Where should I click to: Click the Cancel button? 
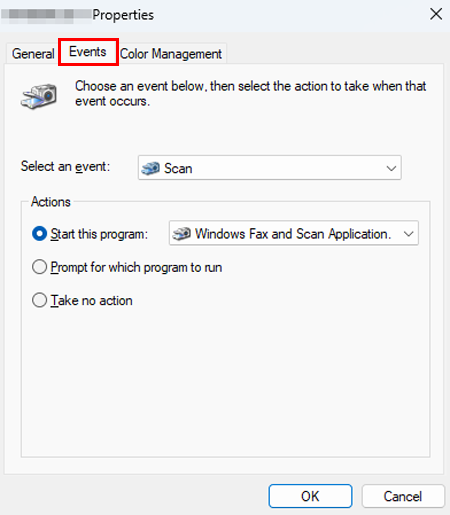[x=403, y=496]
